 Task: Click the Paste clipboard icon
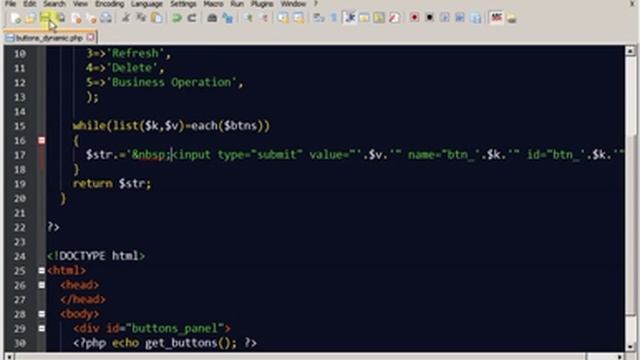point(157,18)
